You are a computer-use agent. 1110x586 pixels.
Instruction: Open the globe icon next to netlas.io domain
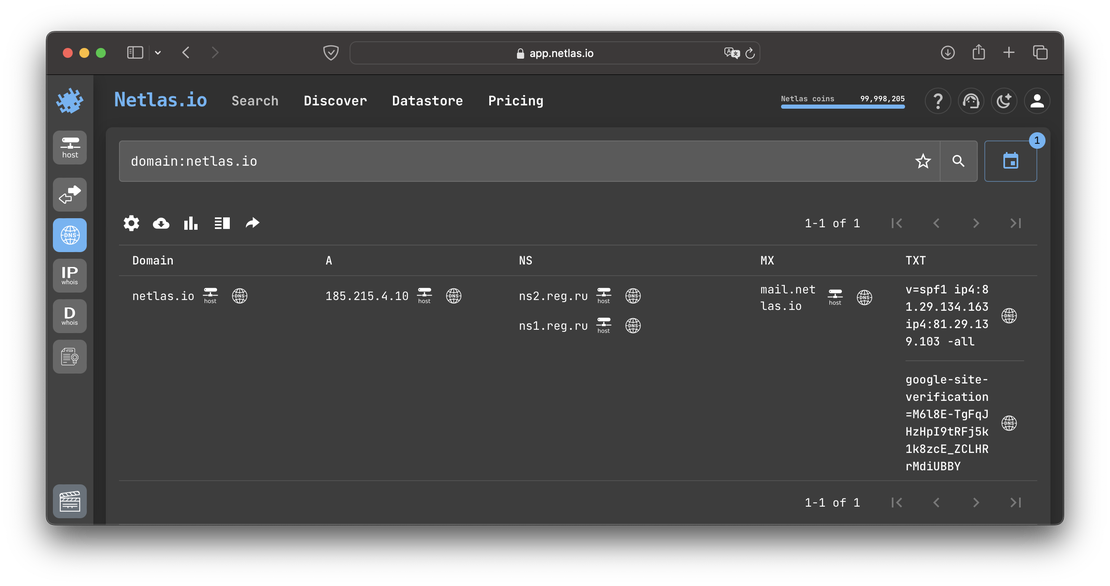pos(239,295)
